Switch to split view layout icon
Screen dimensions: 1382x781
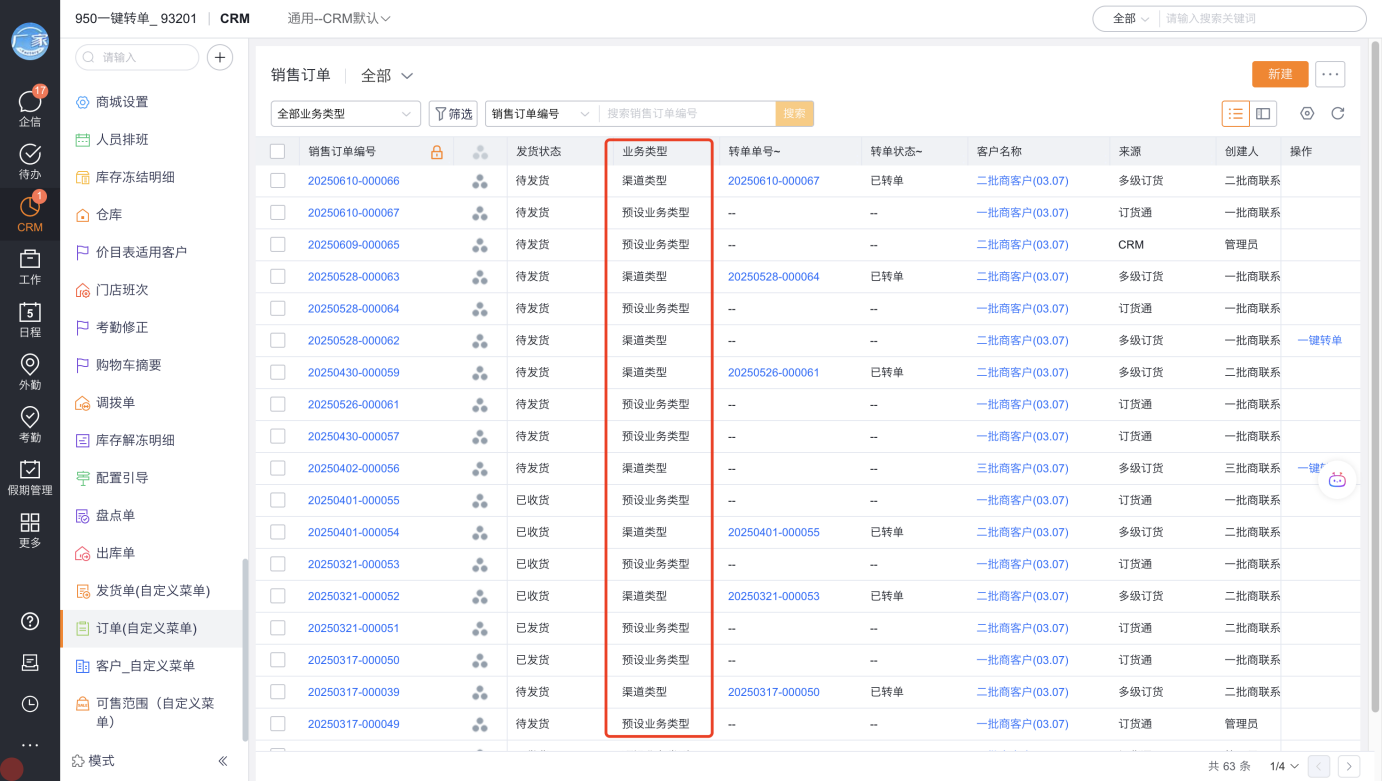coord(1263,114)
